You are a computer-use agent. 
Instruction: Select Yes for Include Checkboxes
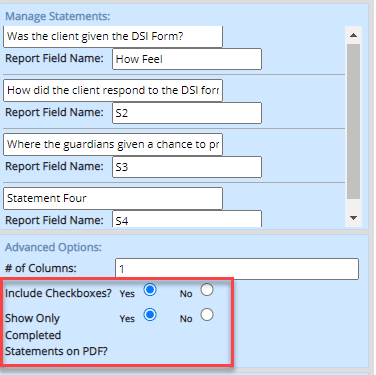point(150,290)
